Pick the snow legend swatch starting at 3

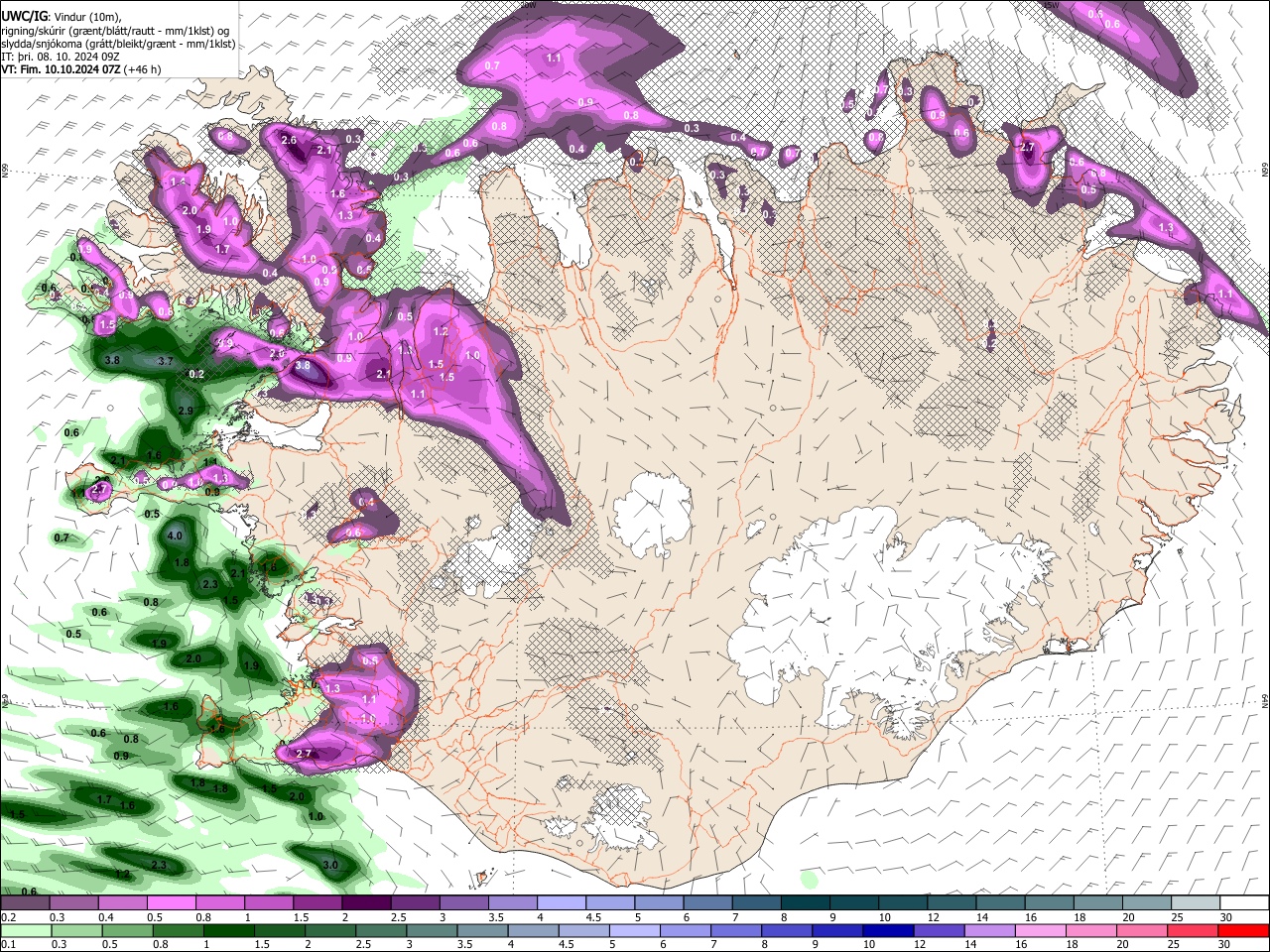tap(462, 903)
